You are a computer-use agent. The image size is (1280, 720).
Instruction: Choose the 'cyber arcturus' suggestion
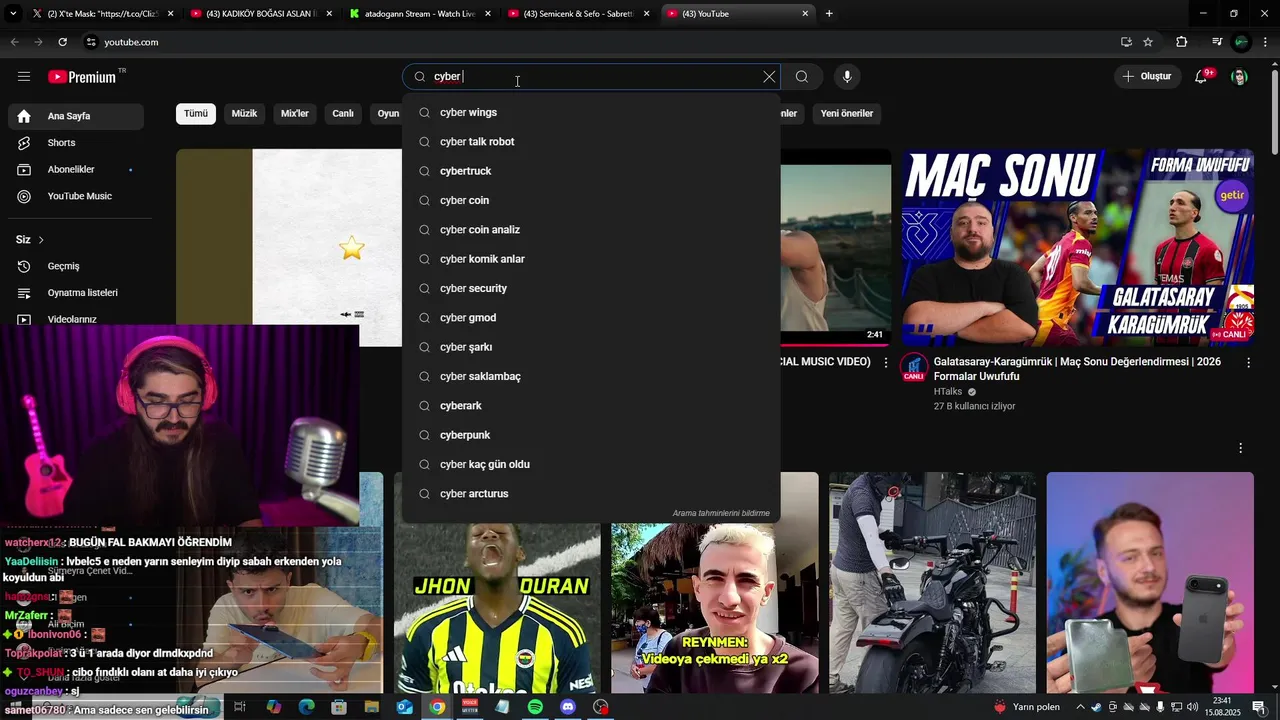[591, 494]
